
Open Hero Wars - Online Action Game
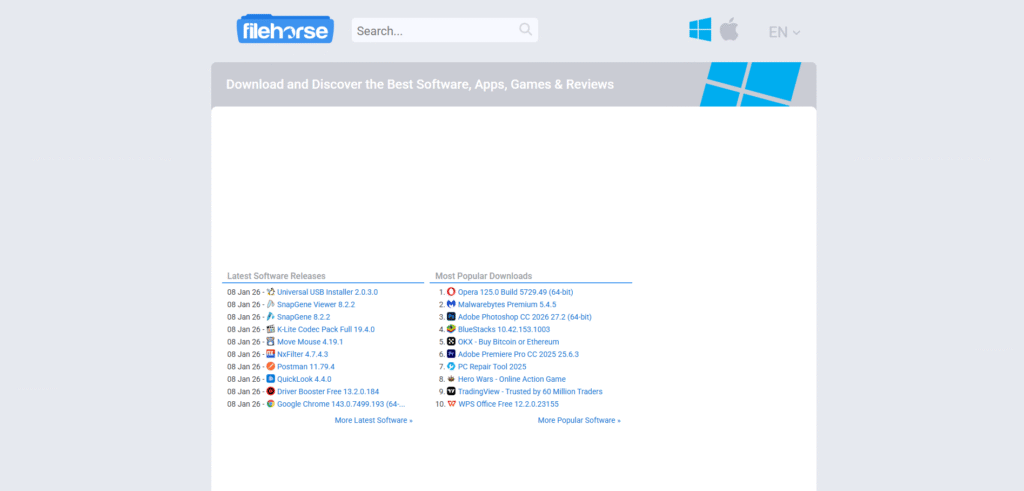pyautogui.click(x=511, y=379)
